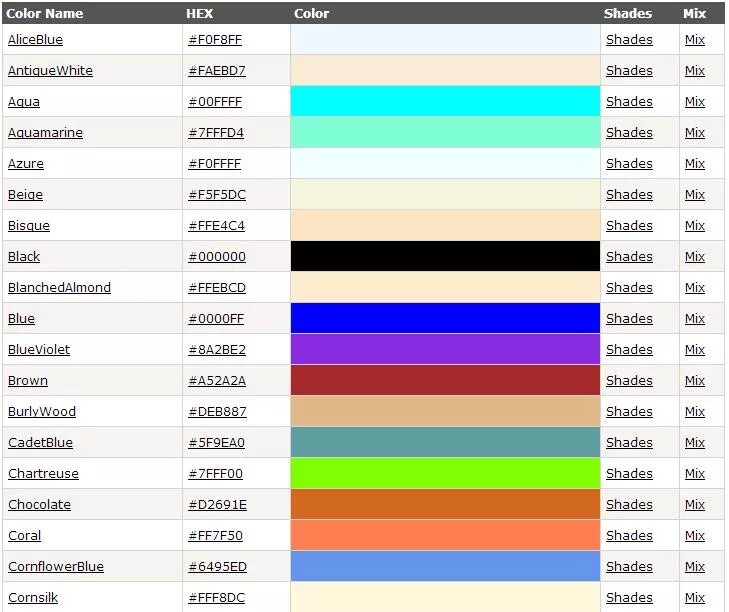The width and height of the screenshot is (729, 612).
Task: Click the BlueViolet color swatch bar
Action: (x=445, y=349)
